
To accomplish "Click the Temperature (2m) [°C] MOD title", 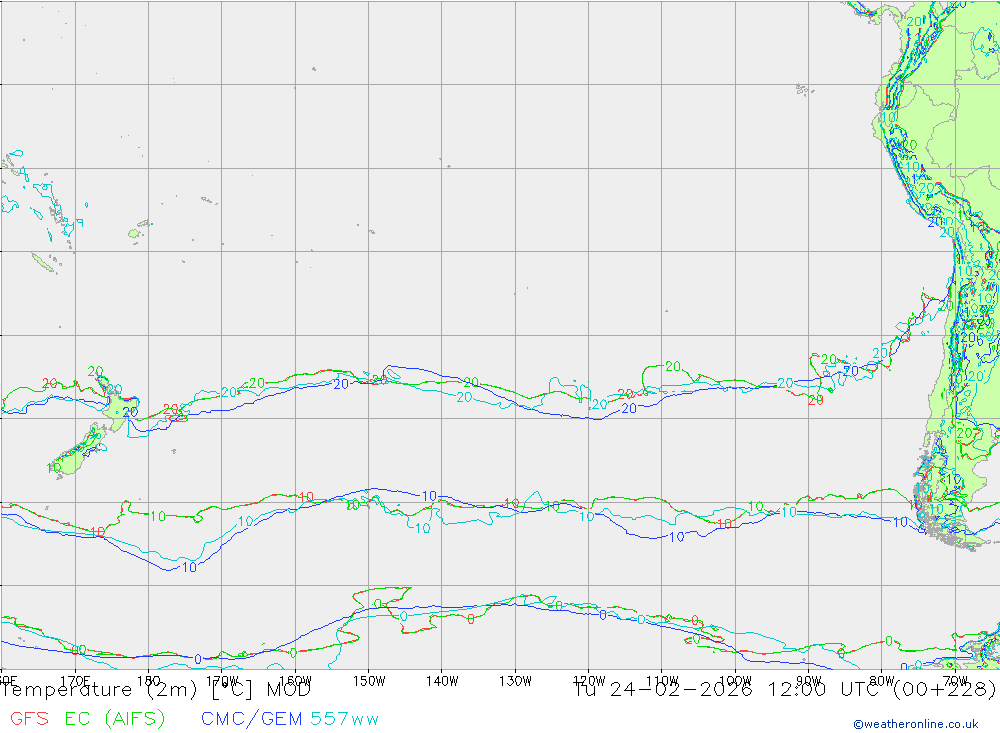I will (156, 690).
